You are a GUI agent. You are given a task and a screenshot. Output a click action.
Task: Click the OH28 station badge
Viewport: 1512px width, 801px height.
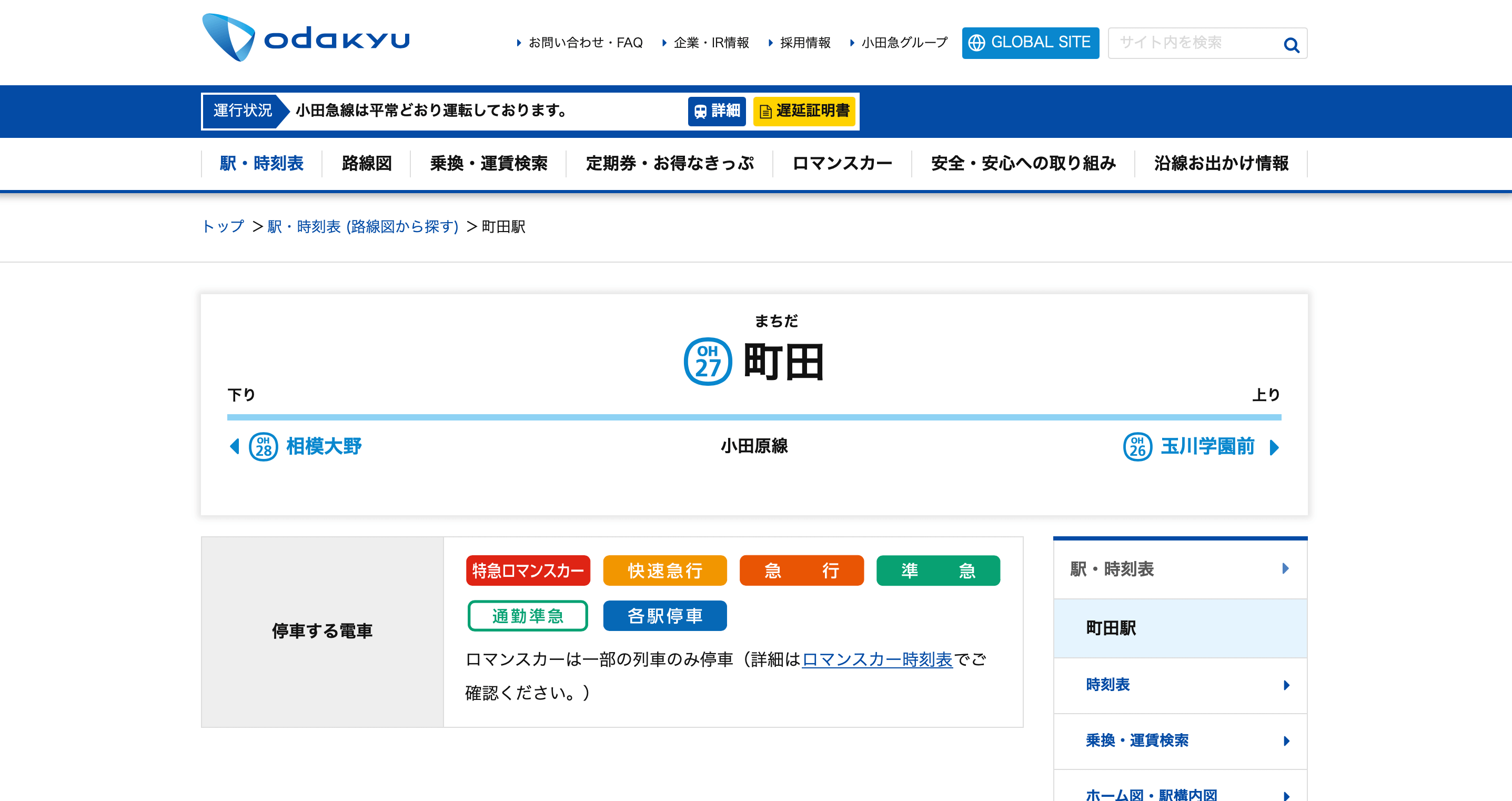coord(264,447)
